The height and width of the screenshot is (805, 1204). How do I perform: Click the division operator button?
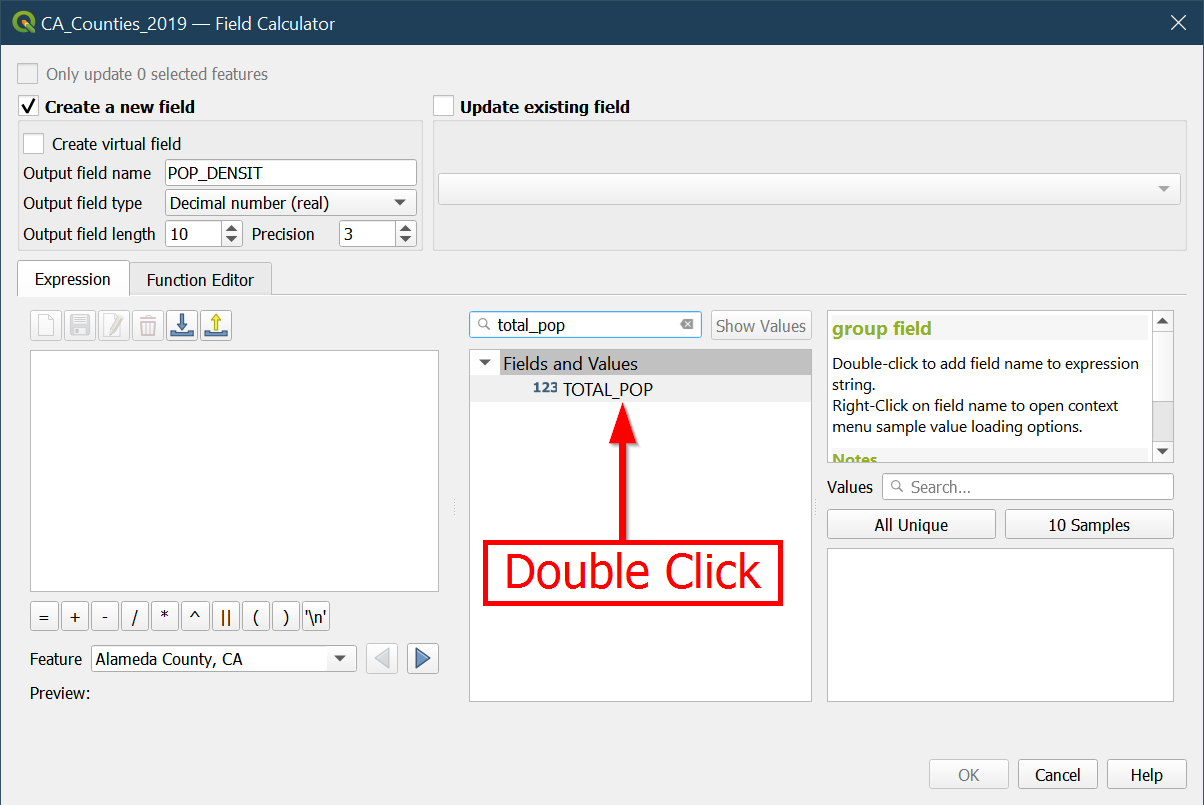click(135, 617)
